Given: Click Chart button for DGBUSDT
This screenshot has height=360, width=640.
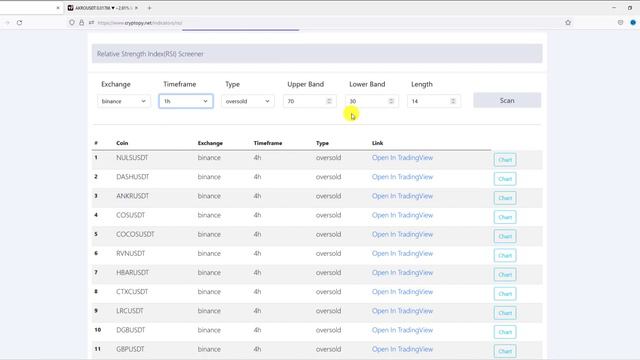Looking at the screenshot, I should pyautogui.click(x=505, y=332).
